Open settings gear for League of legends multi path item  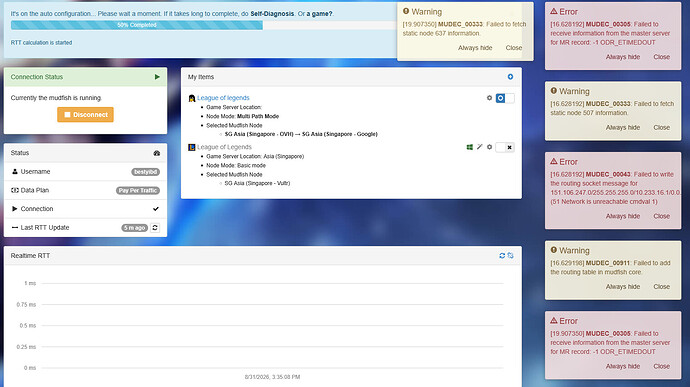[x=489, y=98]
